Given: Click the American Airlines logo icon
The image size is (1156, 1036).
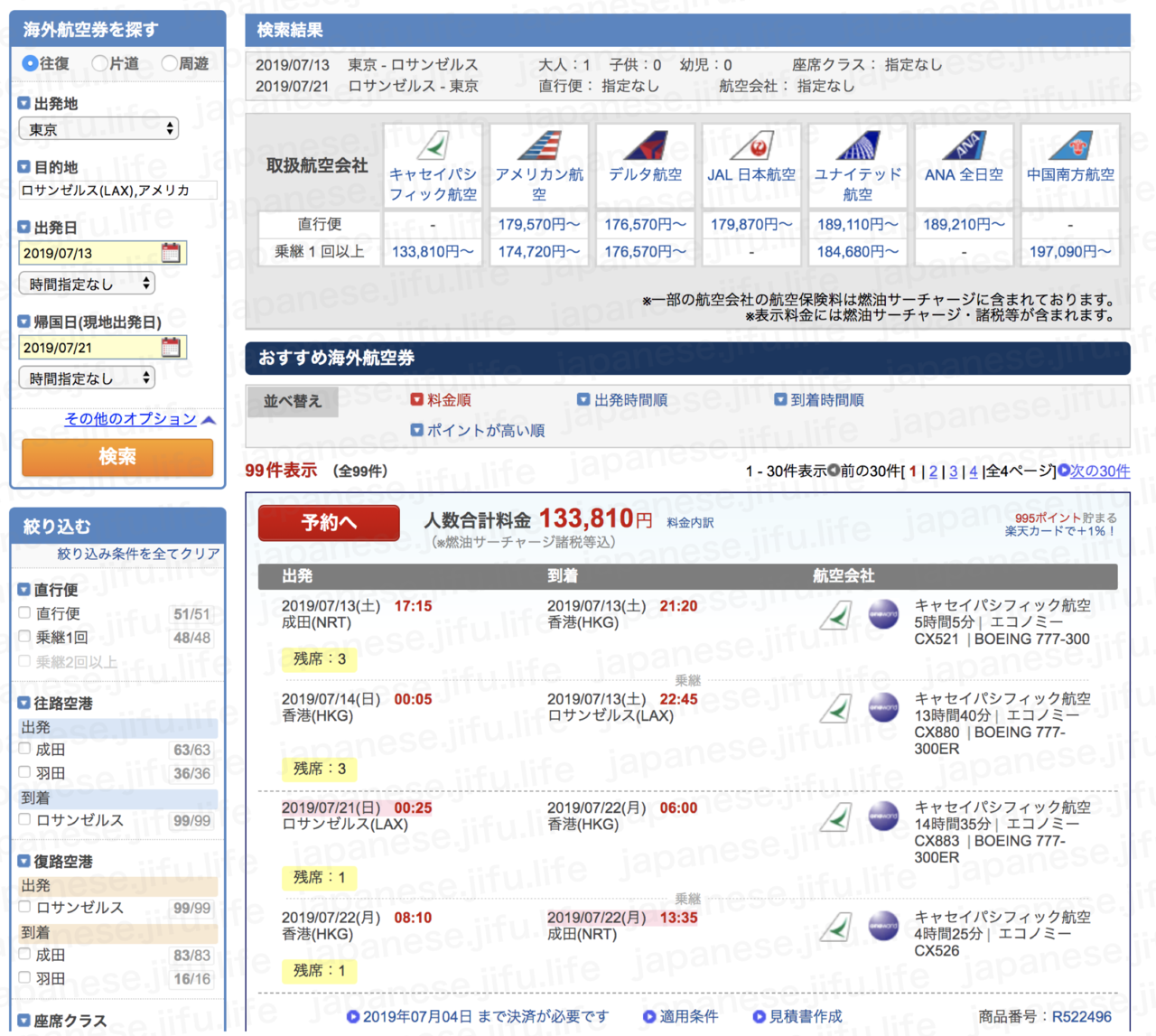Looking at the screenshot, I should [540, 145].
